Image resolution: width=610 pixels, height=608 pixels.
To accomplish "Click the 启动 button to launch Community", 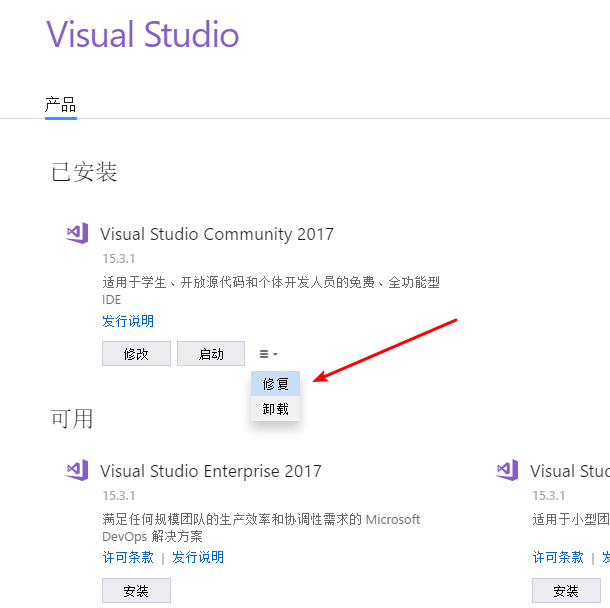I will point(211,354).
